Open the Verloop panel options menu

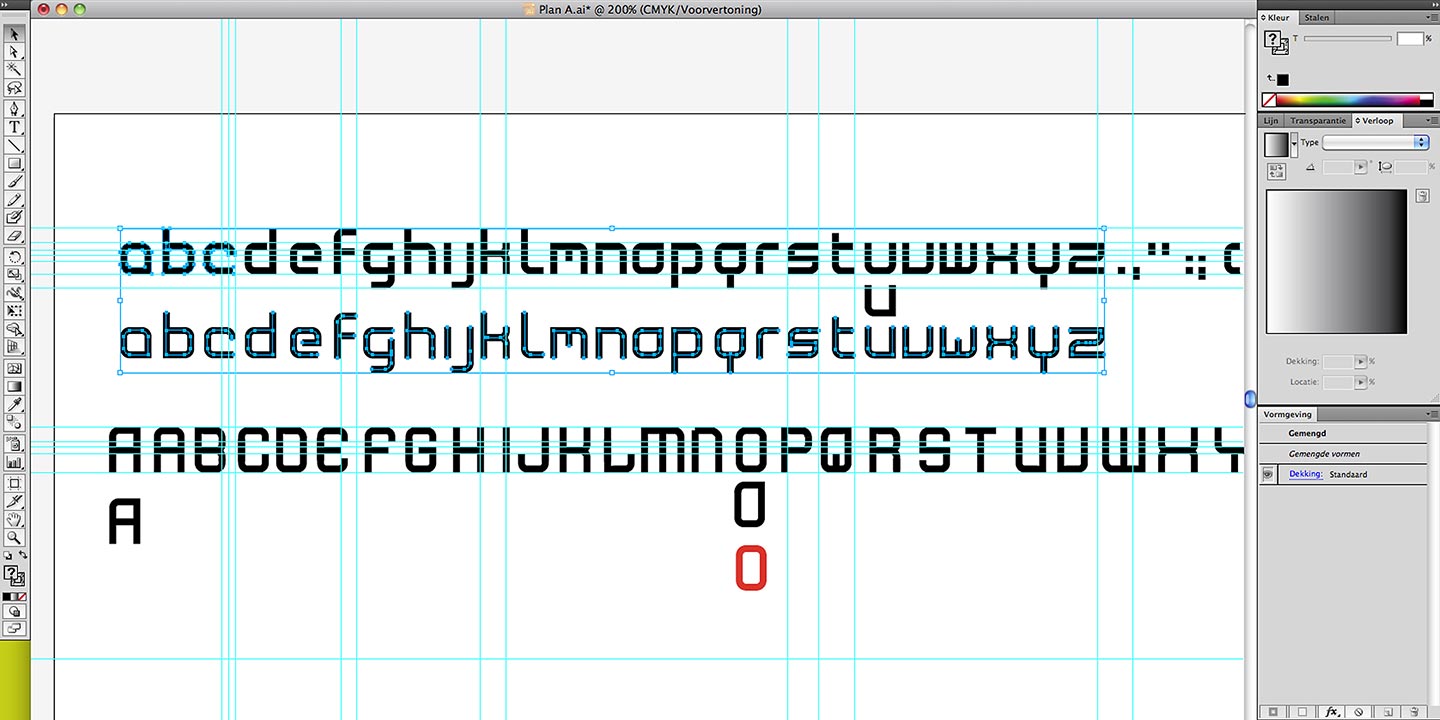1432,120
